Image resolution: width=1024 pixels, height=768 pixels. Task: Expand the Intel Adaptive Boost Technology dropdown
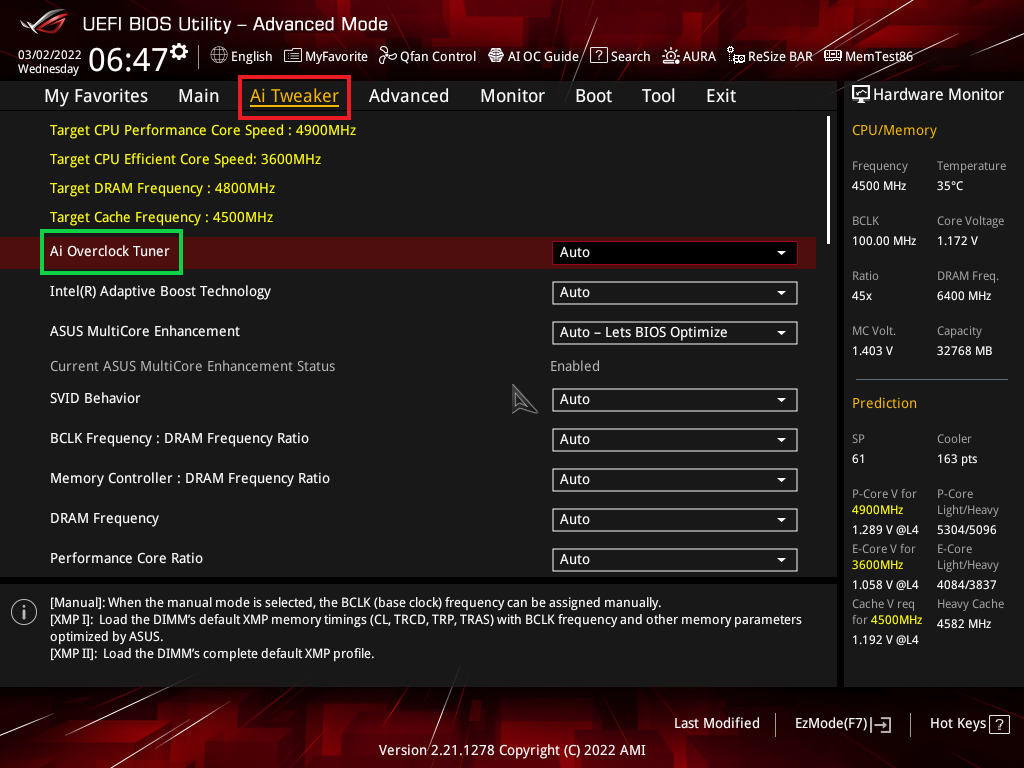coord(675,293)
